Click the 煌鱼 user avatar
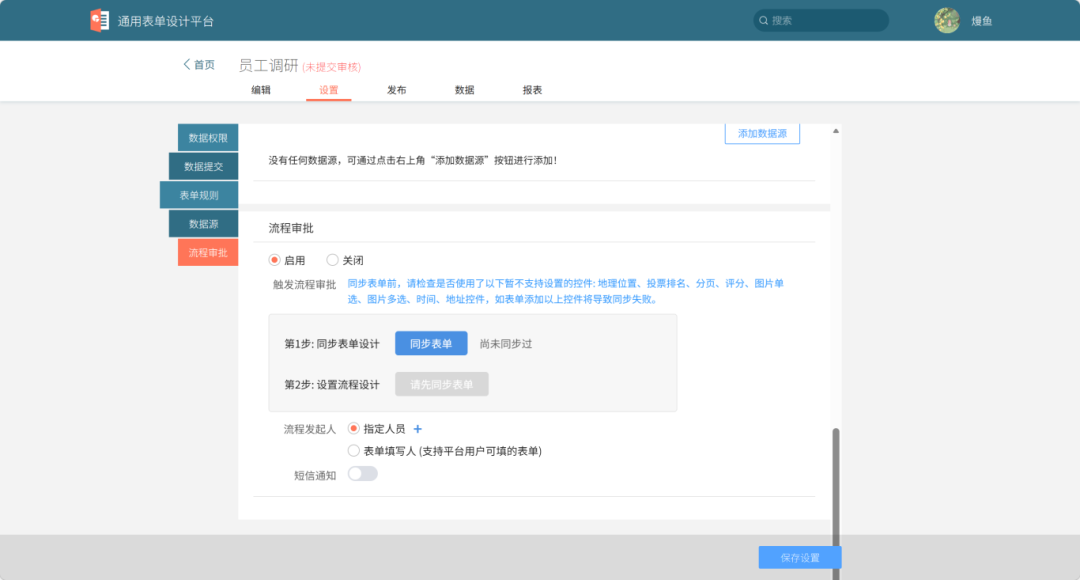1080x580 pixels. click(x=946, y=19)
